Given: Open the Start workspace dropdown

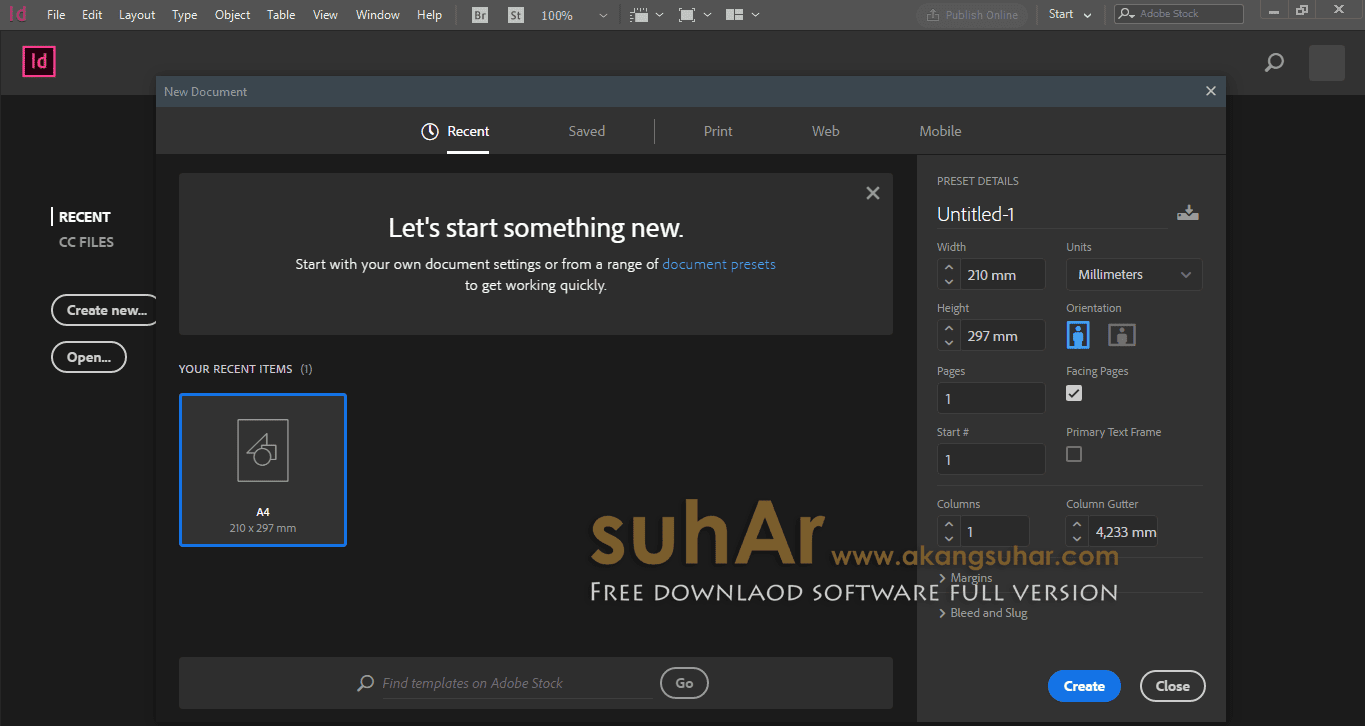Looking at the screenshot, I should click(1069, 14).
